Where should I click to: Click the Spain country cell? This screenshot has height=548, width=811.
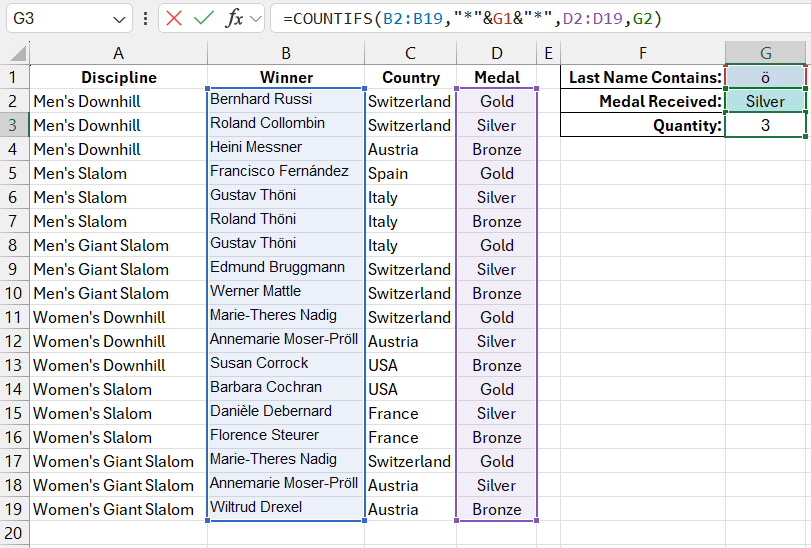(410, 173)
